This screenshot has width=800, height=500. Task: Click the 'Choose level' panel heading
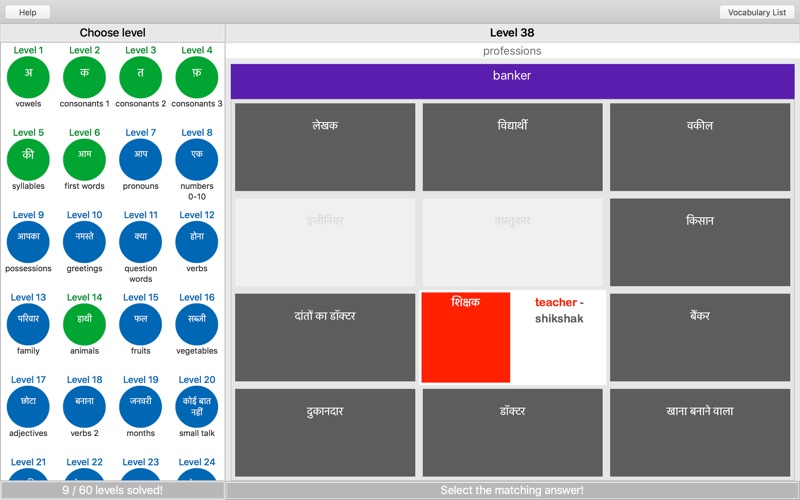112,33
